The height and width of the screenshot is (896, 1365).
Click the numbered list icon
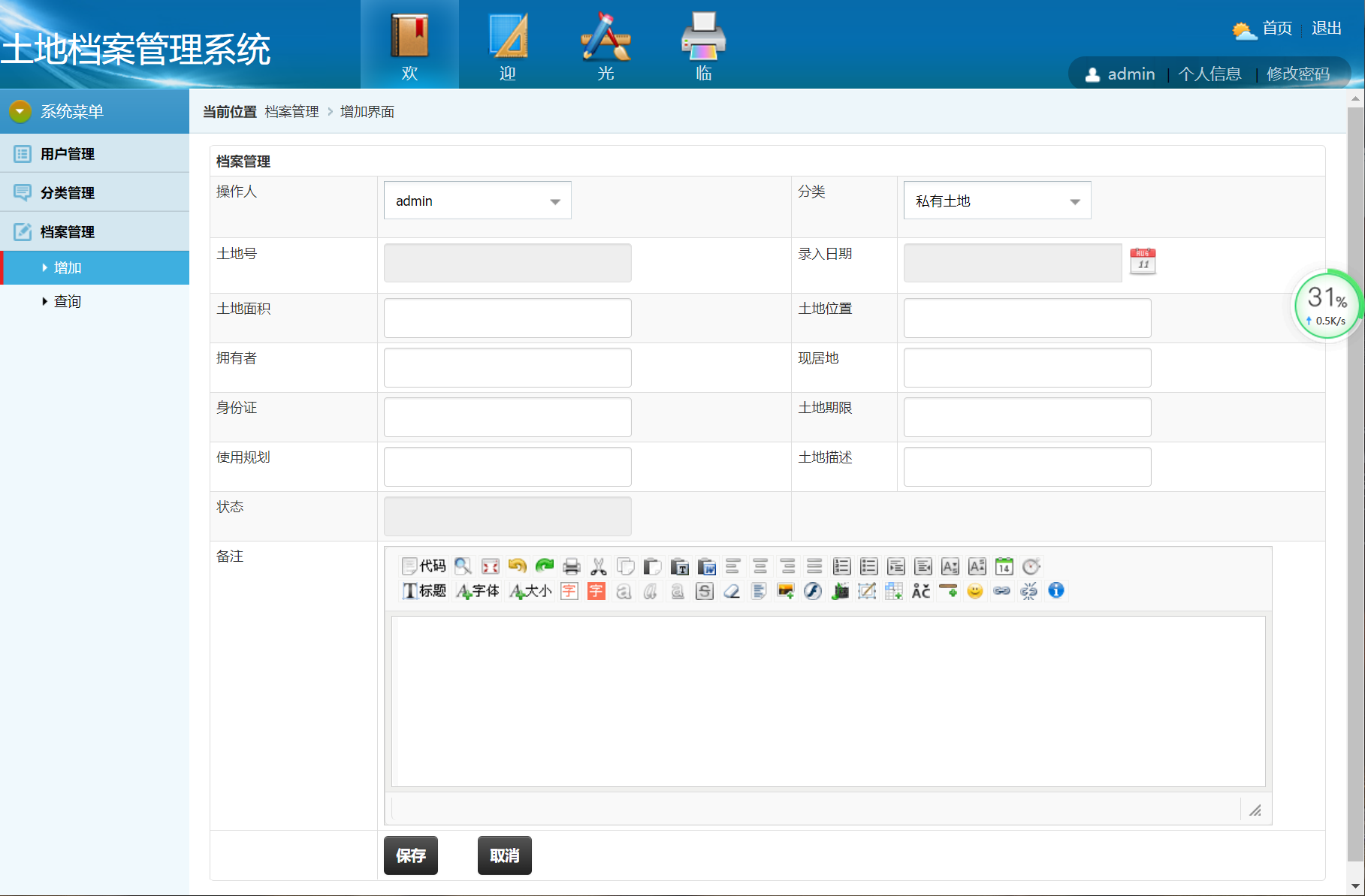[x=842, y=566]
